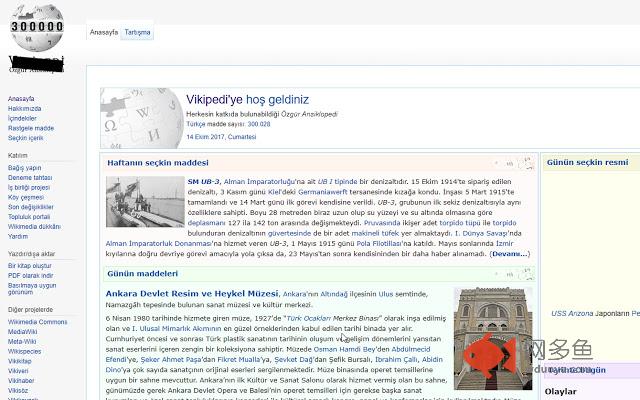Open Son değişiklikler sidebar link
Viewport: 640px width, 400px height.
pyautogui.click(x=31, y=207)
